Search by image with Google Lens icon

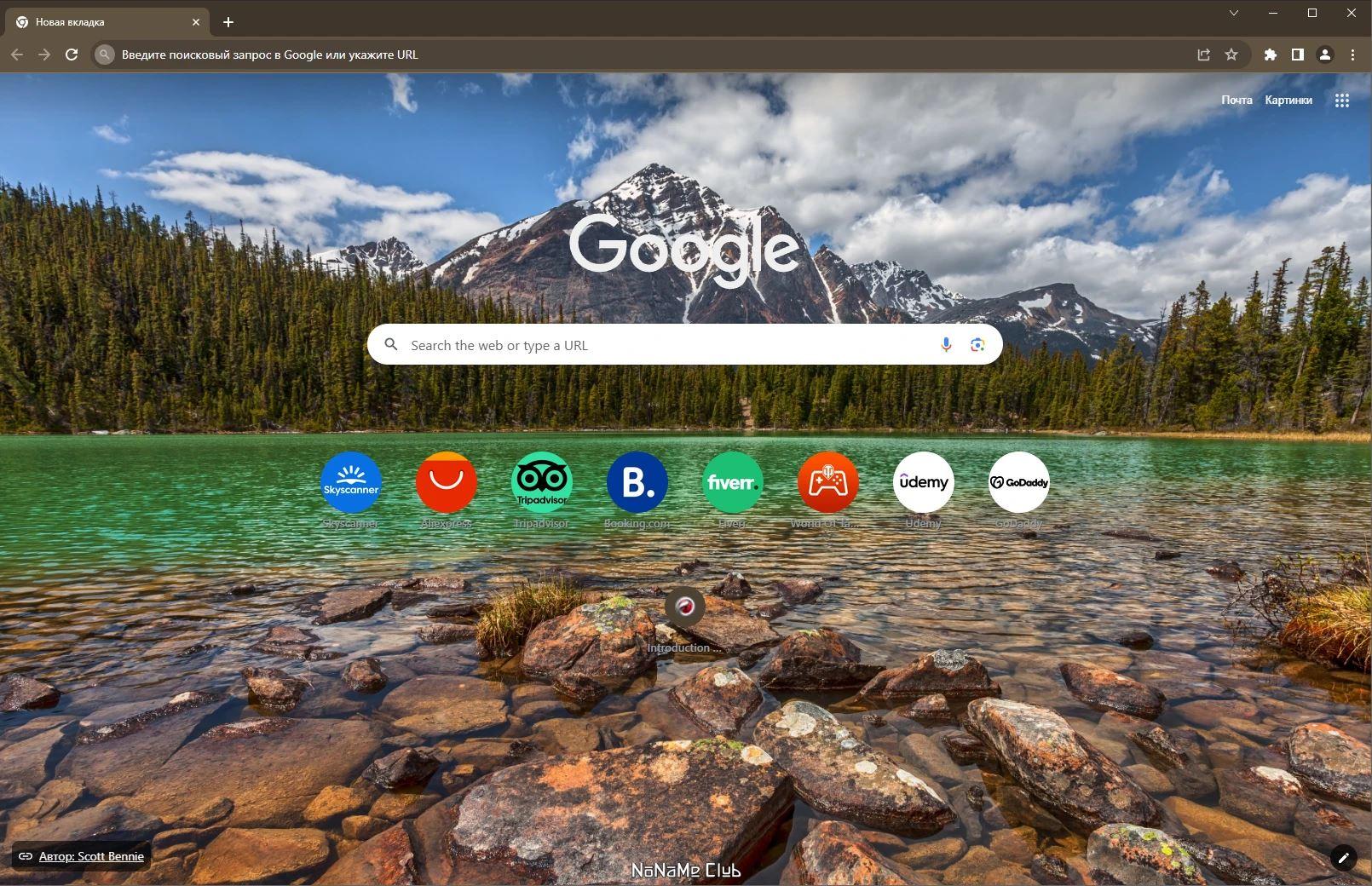click(x=977, y=345)
